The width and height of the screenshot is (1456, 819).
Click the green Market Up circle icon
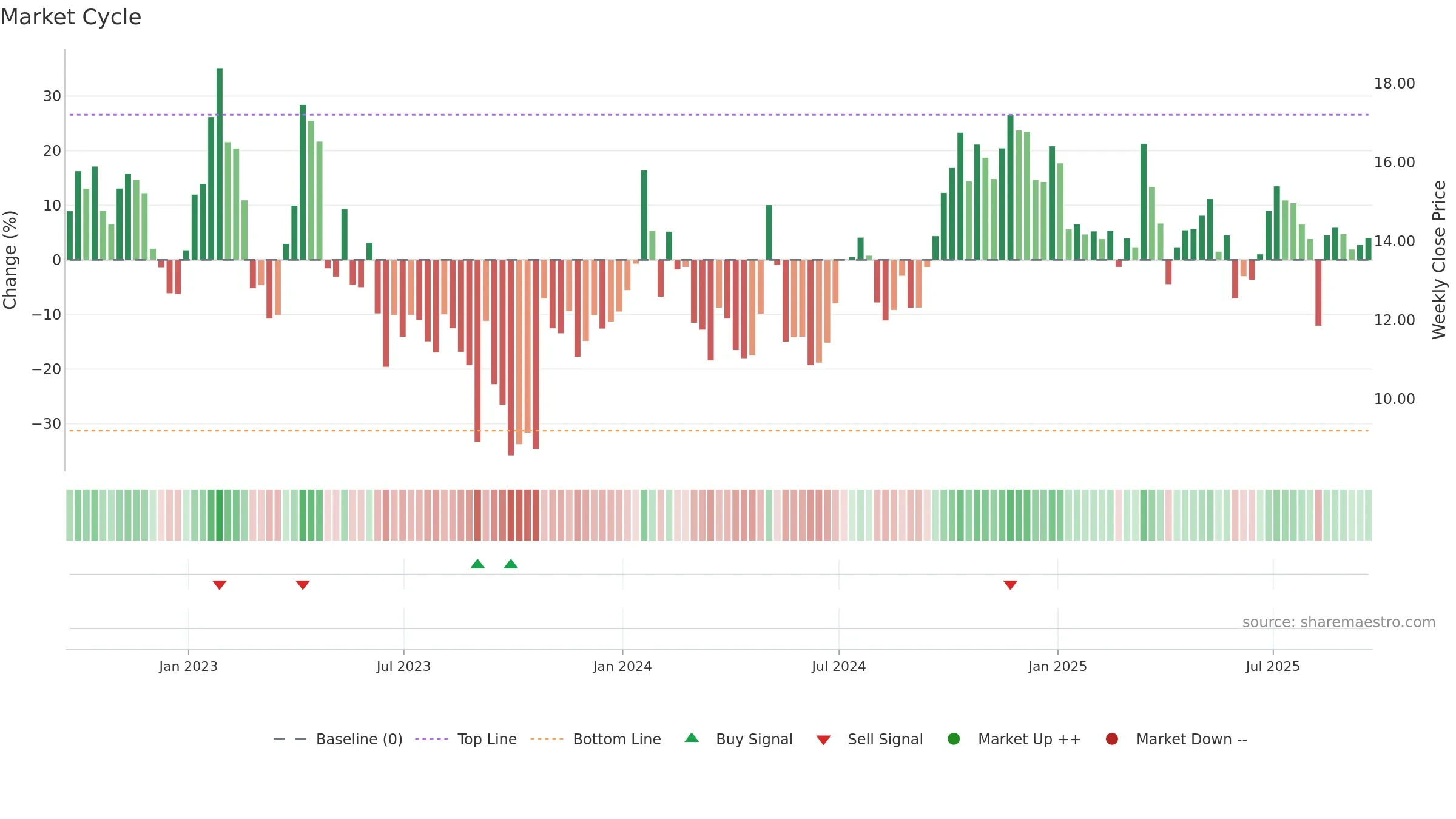point(954,739)
